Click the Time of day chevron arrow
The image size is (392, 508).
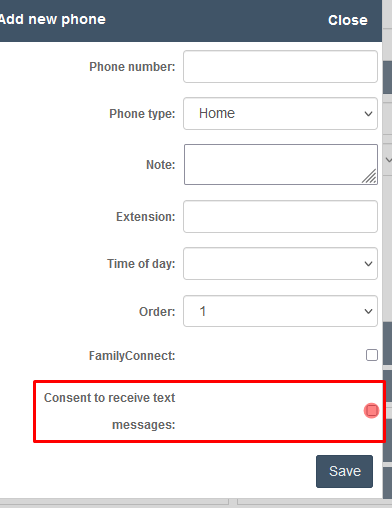click(368, 264)
